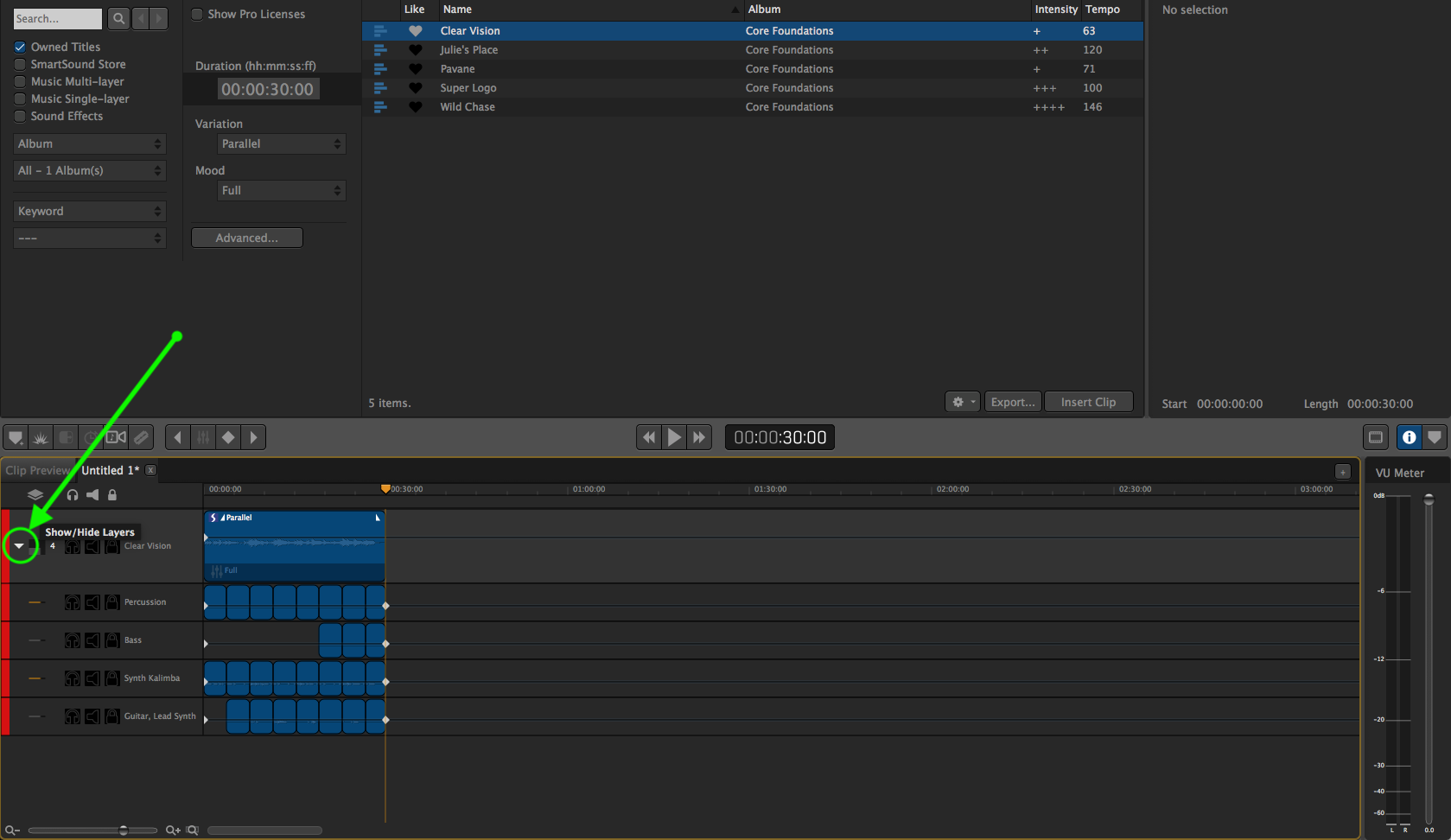Sort by Name column header
Image resolution: width=1451 pixels, height=840 pixels.
point(591,10)
